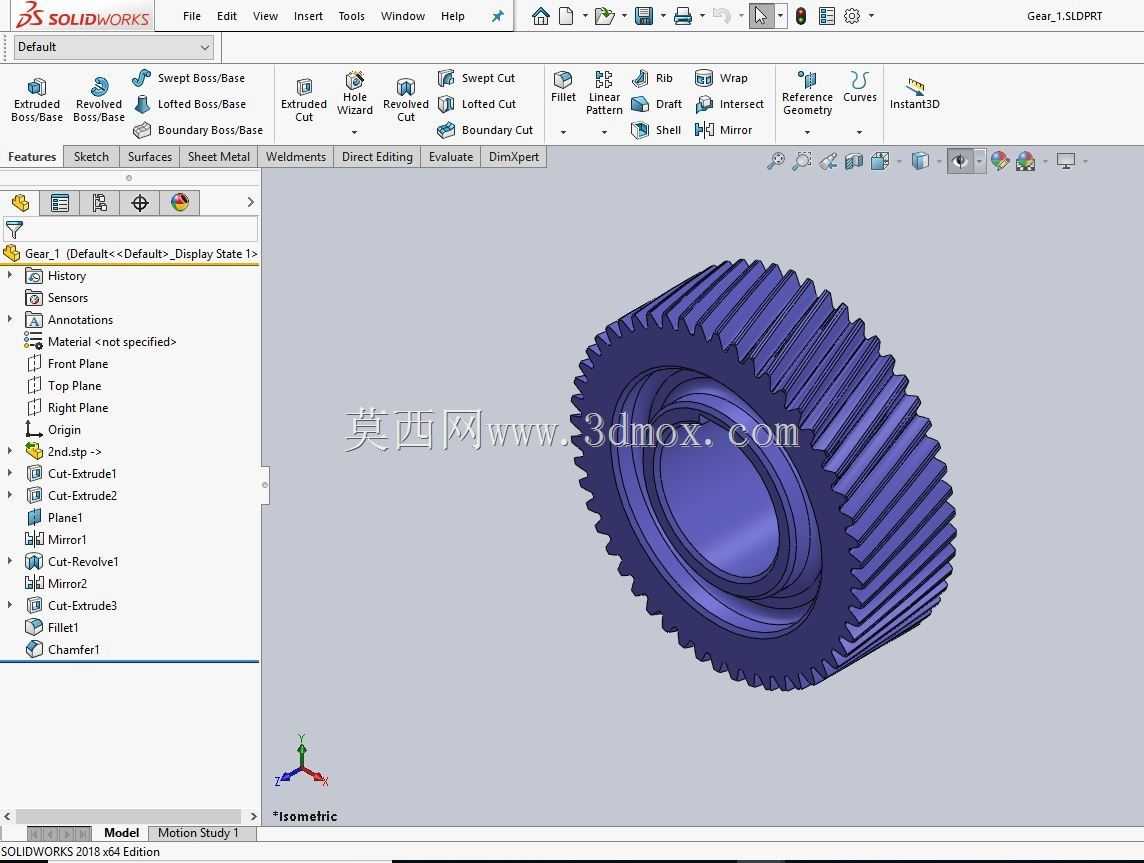The height and width of the screenshot is (863, 1144).
Task: Open the ConfigurationManager tab icon
Action: click(100, 203)
